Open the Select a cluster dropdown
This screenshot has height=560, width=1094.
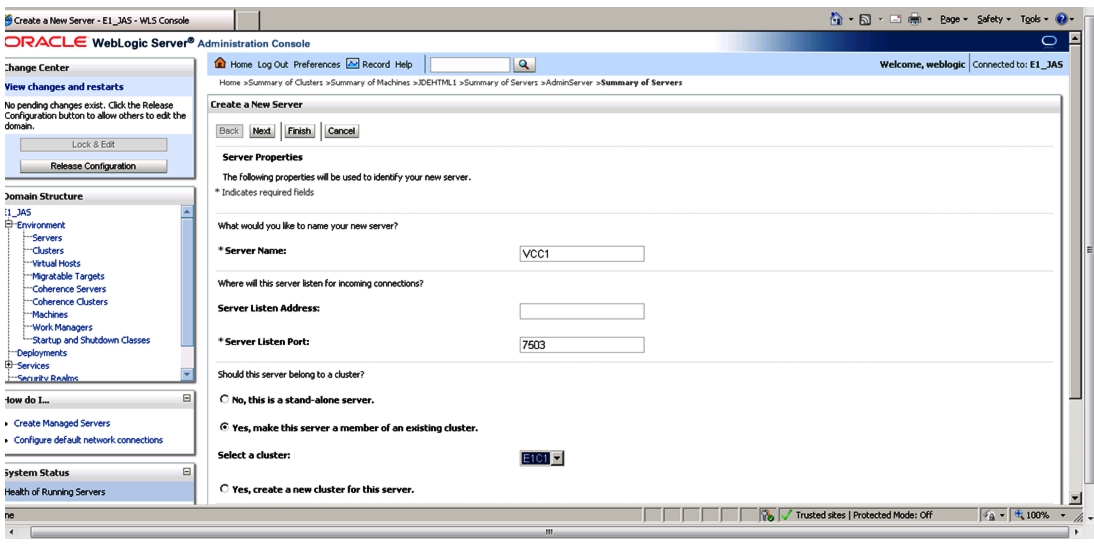click(x=542, y=458)
